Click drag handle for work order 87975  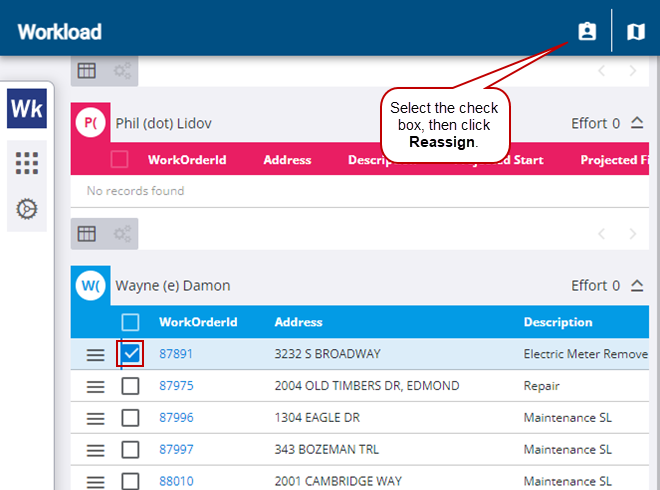95,387
